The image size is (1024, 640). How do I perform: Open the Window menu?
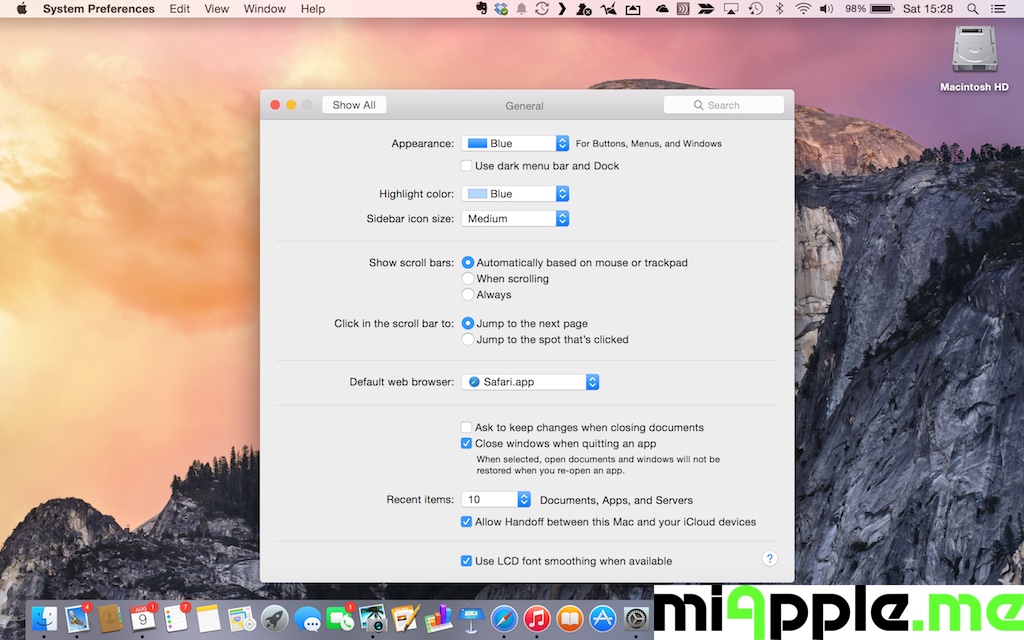[x=264, y=9]
